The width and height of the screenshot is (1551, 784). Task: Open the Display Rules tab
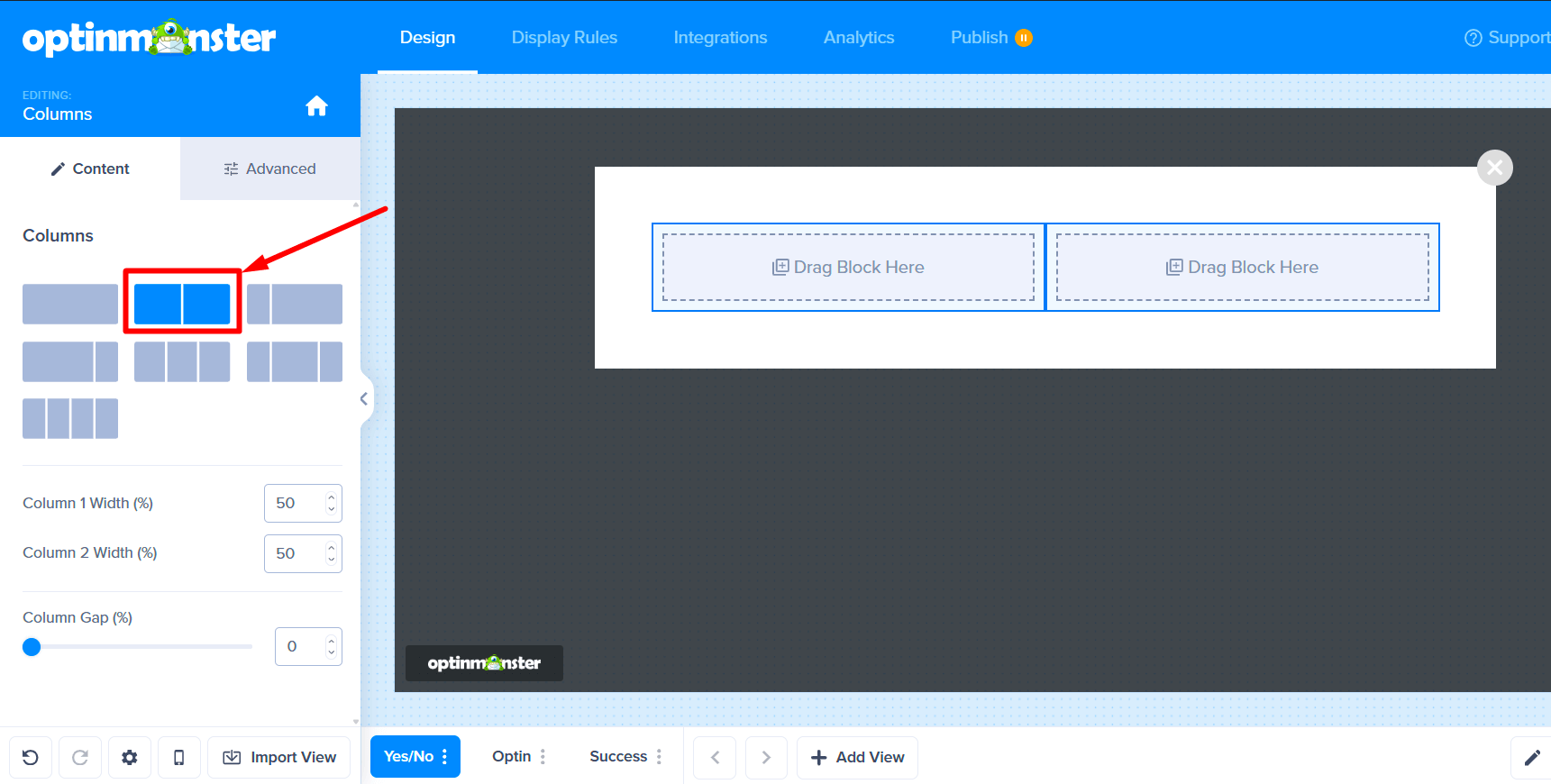564,38
